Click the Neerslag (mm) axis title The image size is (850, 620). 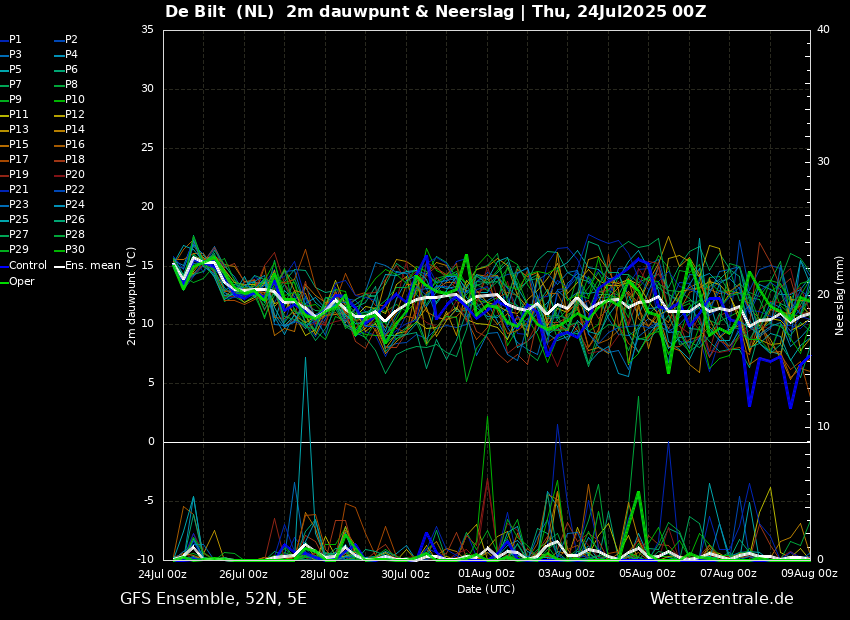[839, 296]
